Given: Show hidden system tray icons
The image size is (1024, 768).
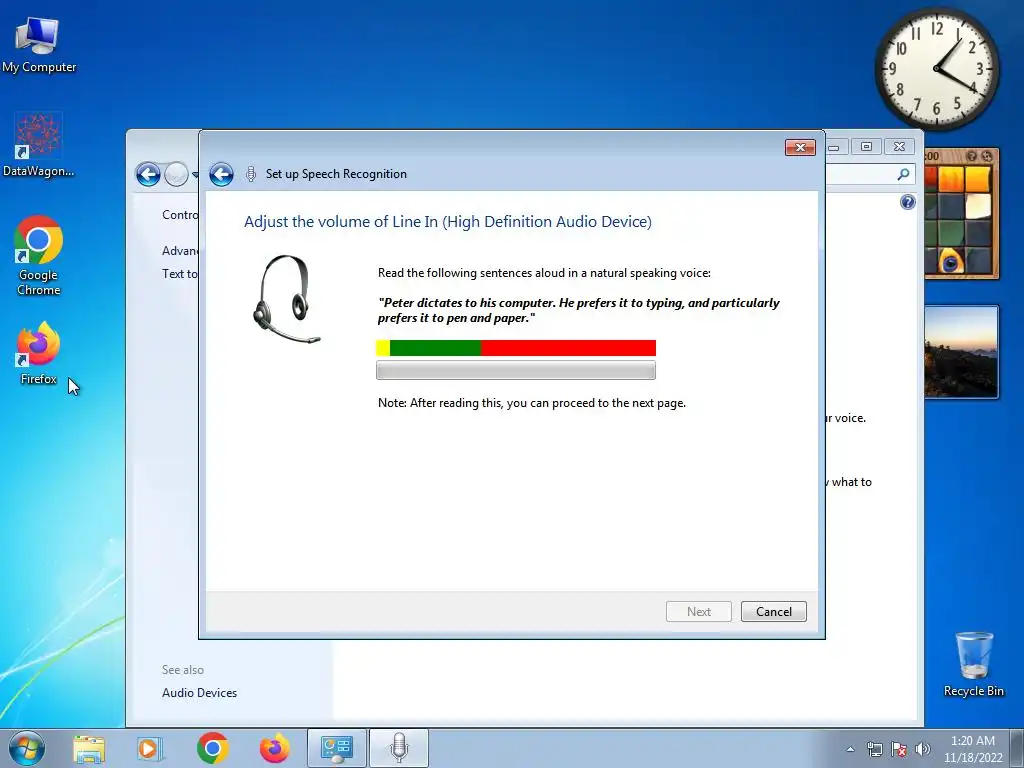Looking at the screenshot, I should pos(850,749).
